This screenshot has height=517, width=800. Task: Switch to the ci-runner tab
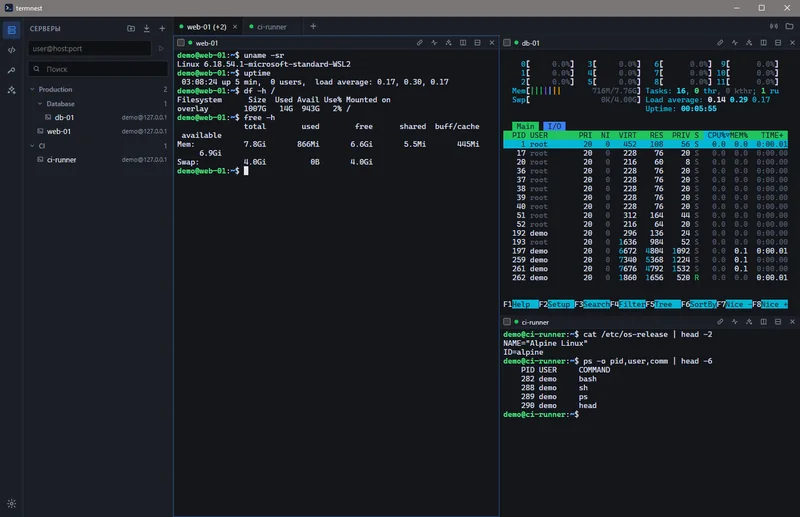pos(272,27)
